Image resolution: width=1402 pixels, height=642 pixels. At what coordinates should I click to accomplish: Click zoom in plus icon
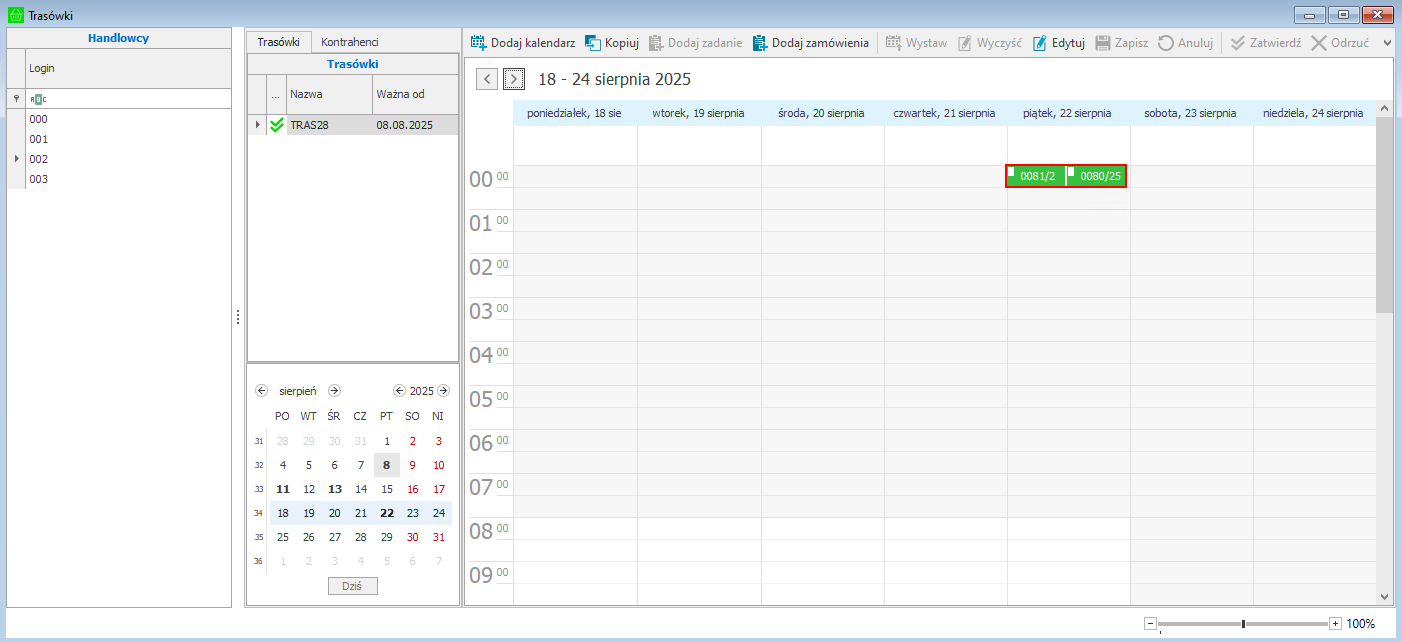point(1335,624)
